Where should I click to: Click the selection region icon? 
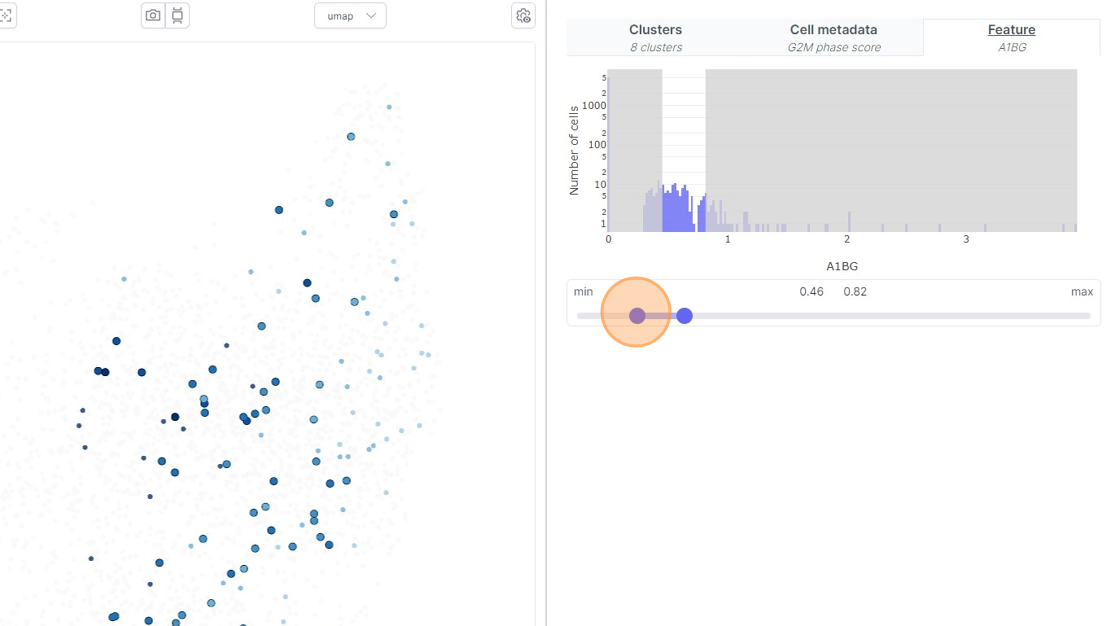point(6,15)
